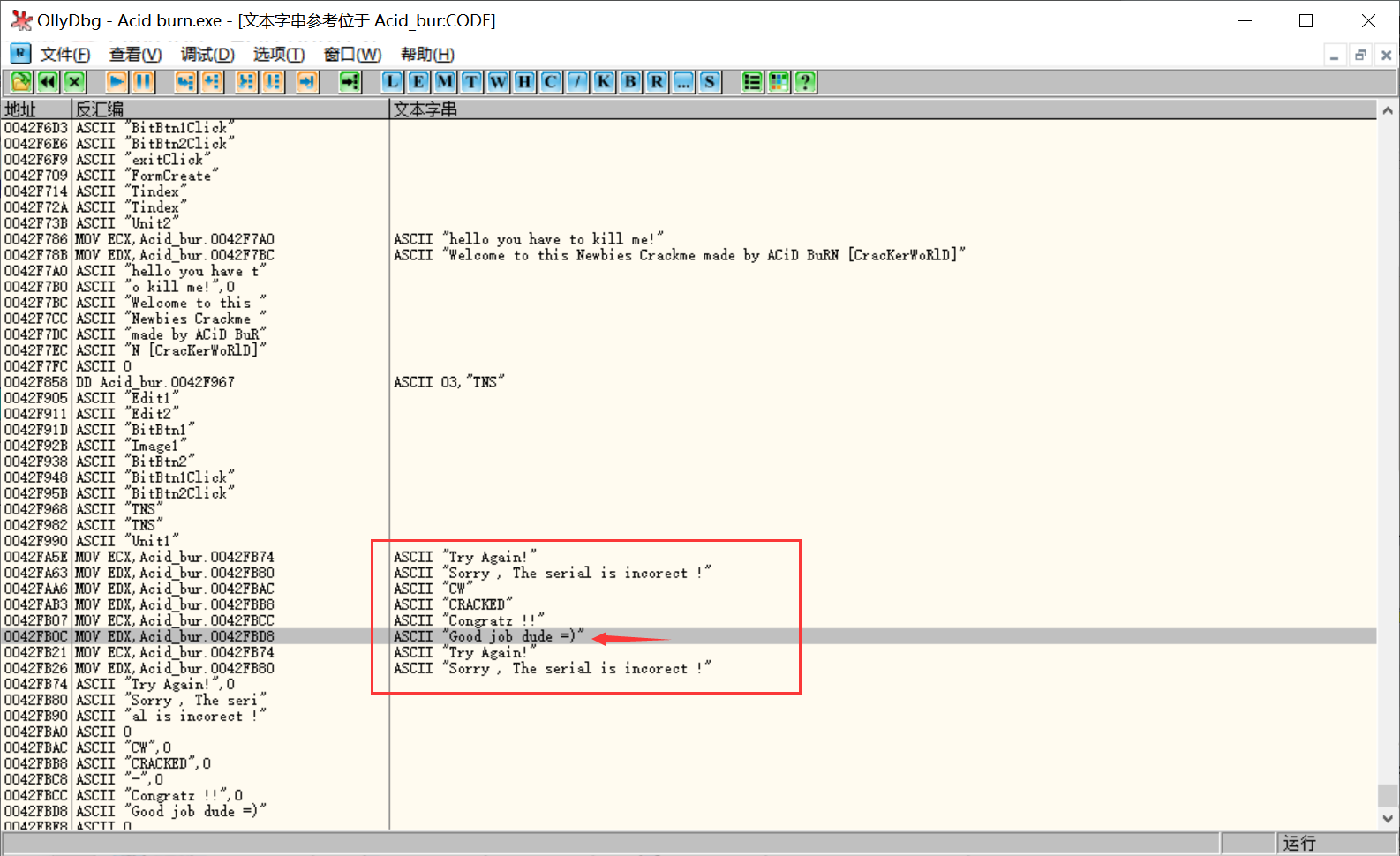Click the scroll up arrow of the list

pos(1388,111)
